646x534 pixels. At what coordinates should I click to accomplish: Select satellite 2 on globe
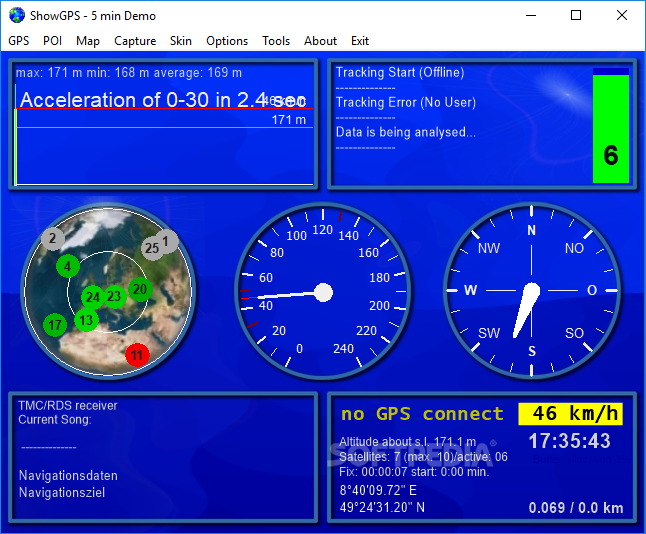point(53,239)
